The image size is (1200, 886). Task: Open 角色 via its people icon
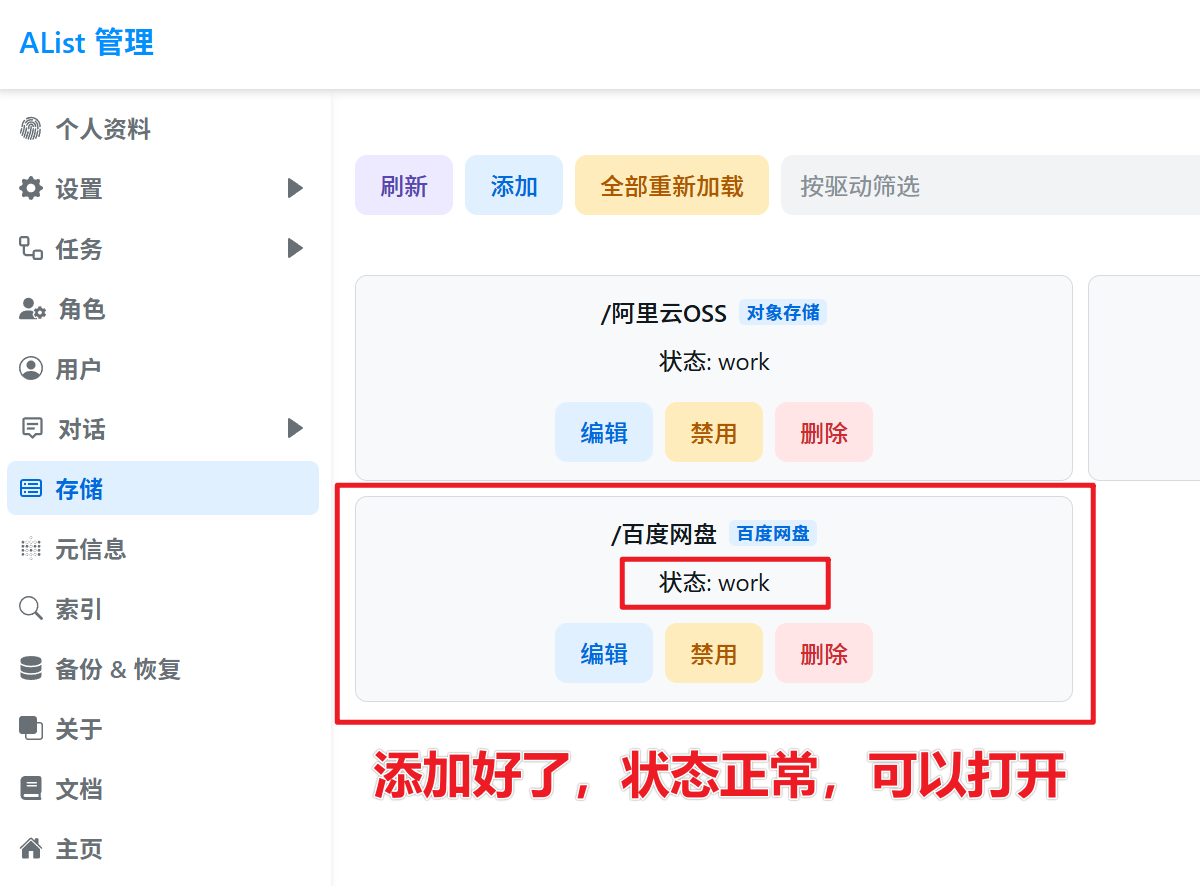(x=30, y=309)
